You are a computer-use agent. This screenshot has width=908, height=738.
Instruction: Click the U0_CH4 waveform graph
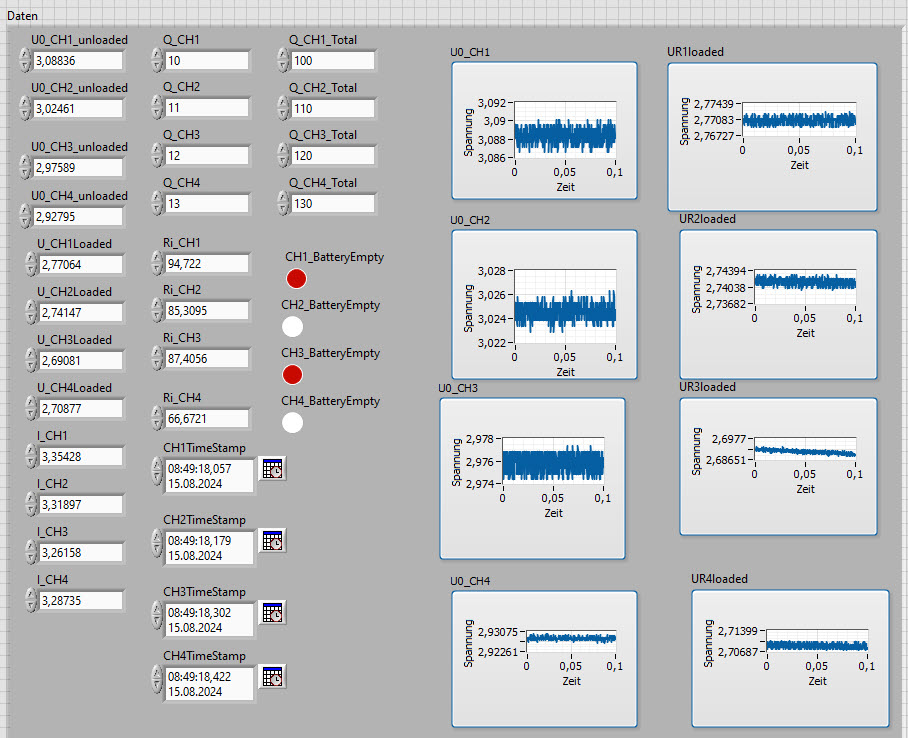coord(544,659)
